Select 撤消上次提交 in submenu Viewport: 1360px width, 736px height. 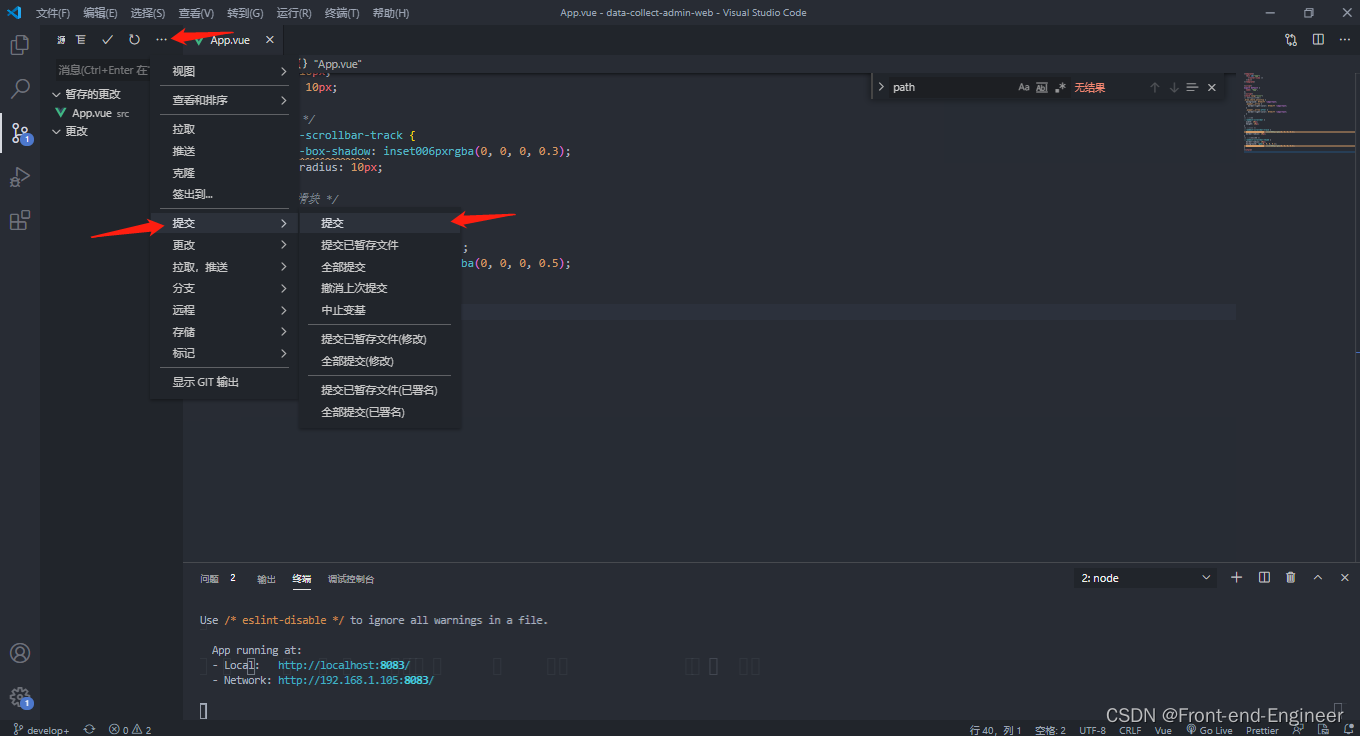(380, 288)
